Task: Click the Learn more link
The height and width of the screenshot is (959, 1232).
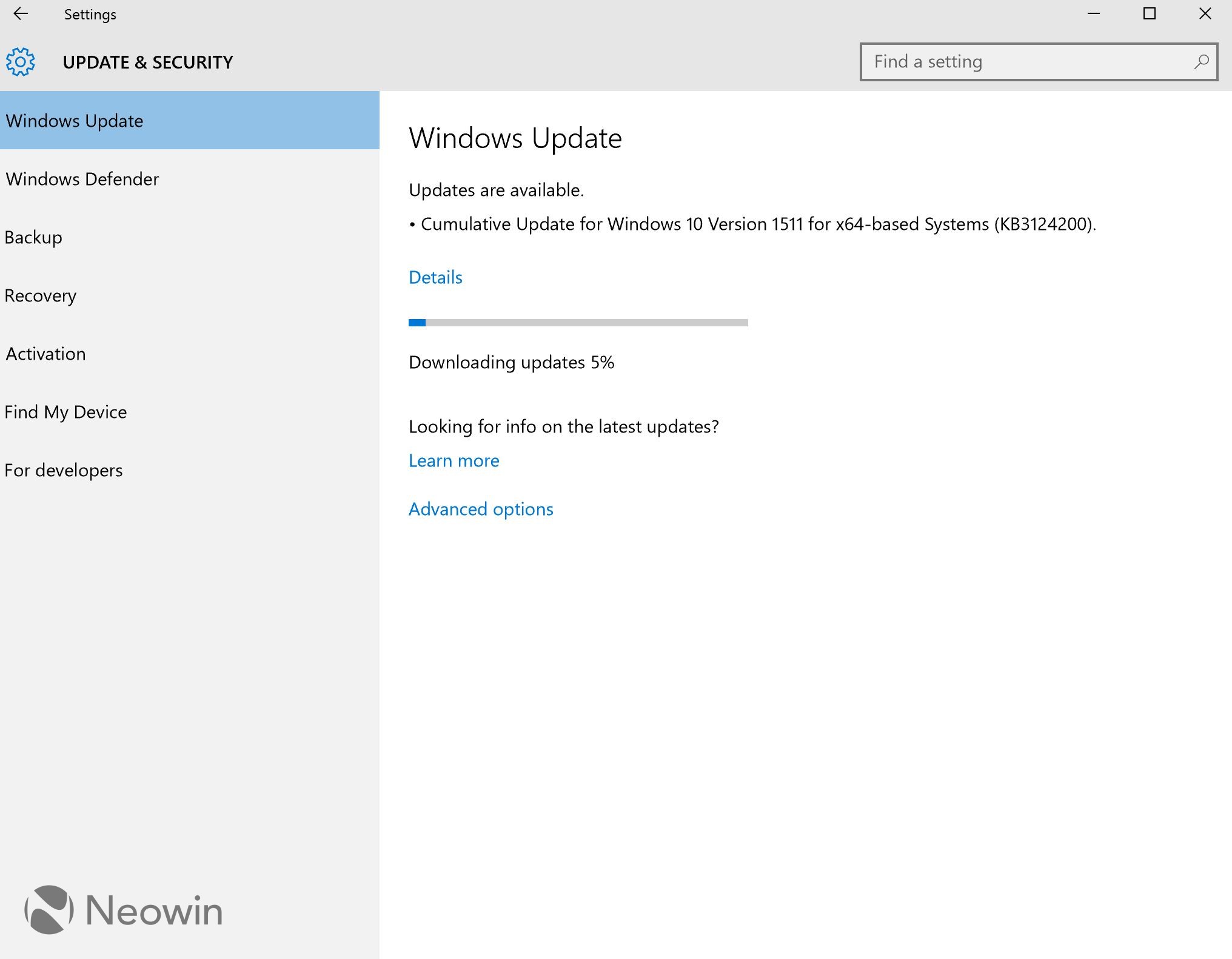Action: [x=454, y=460]
